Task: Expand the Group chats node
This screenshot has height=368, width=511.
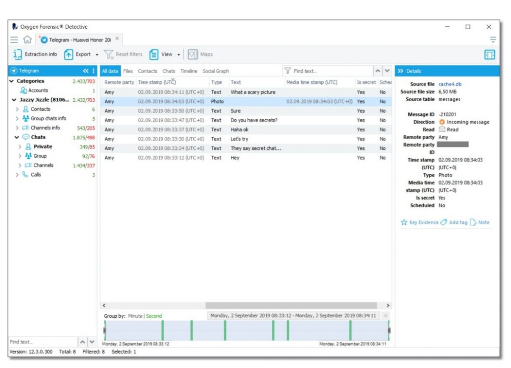Action: click(20, 156)
